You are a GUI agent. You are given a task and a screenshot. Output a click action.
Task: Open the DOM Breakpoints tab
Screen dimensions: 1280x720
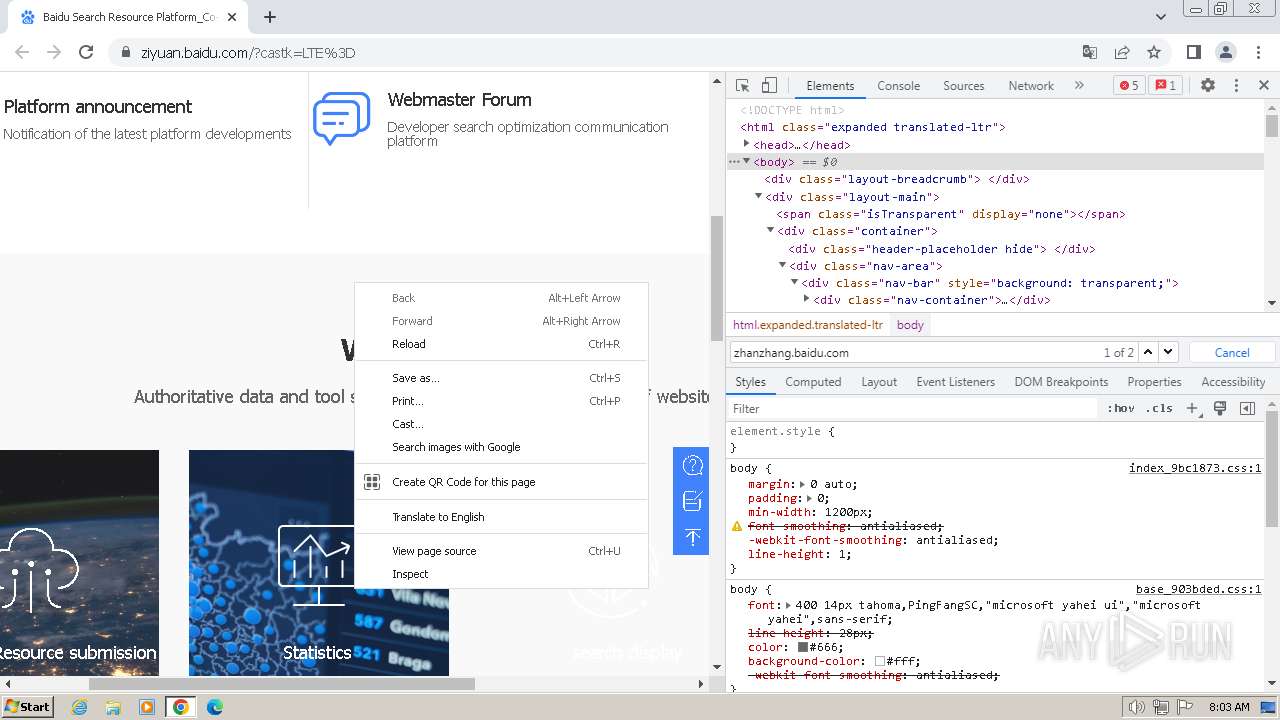click(x=1061, y=382)
